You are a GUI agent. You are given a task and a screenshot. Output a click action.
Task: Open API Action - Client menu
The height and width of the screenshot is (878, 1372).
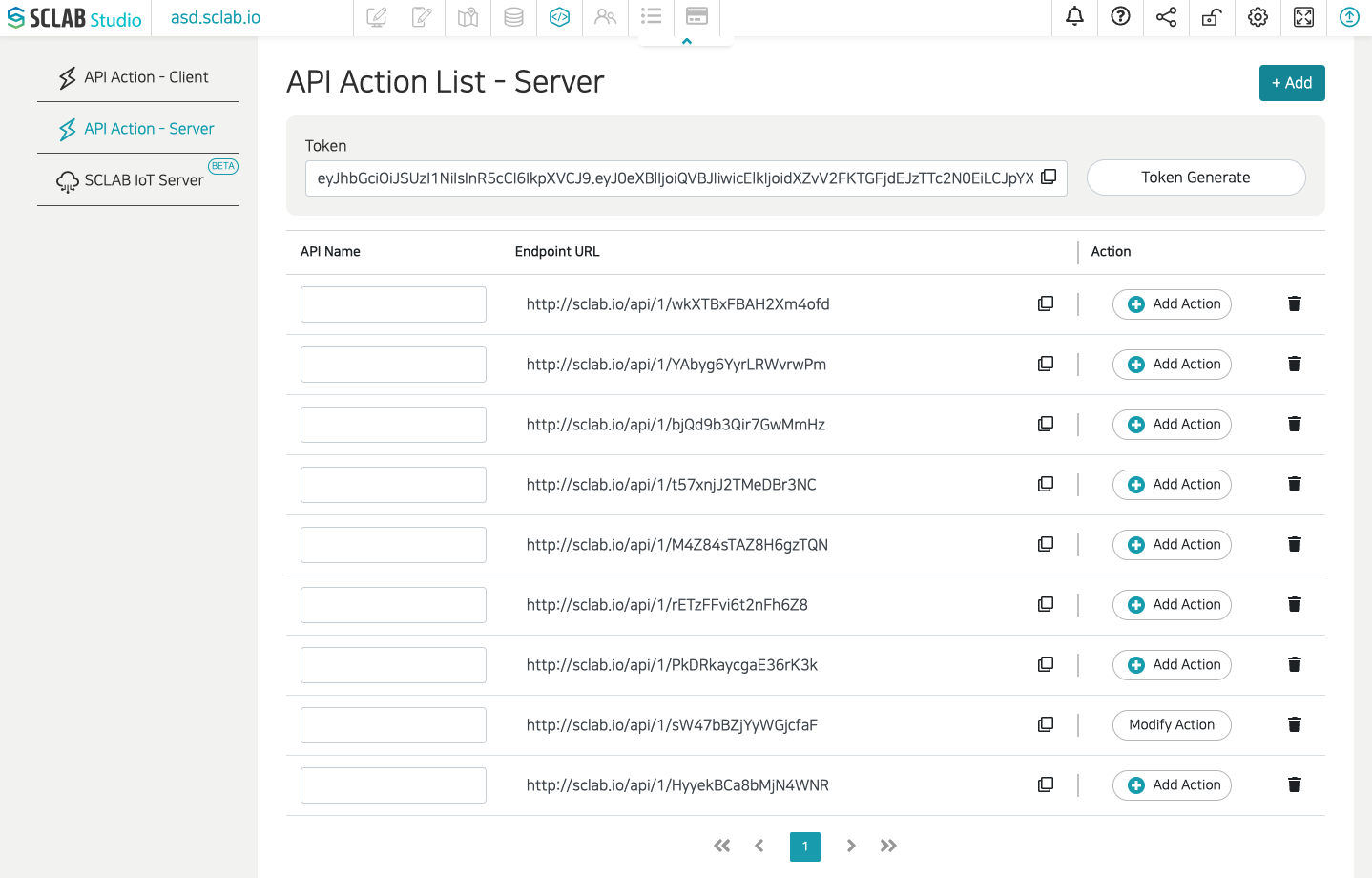point(137,77)
